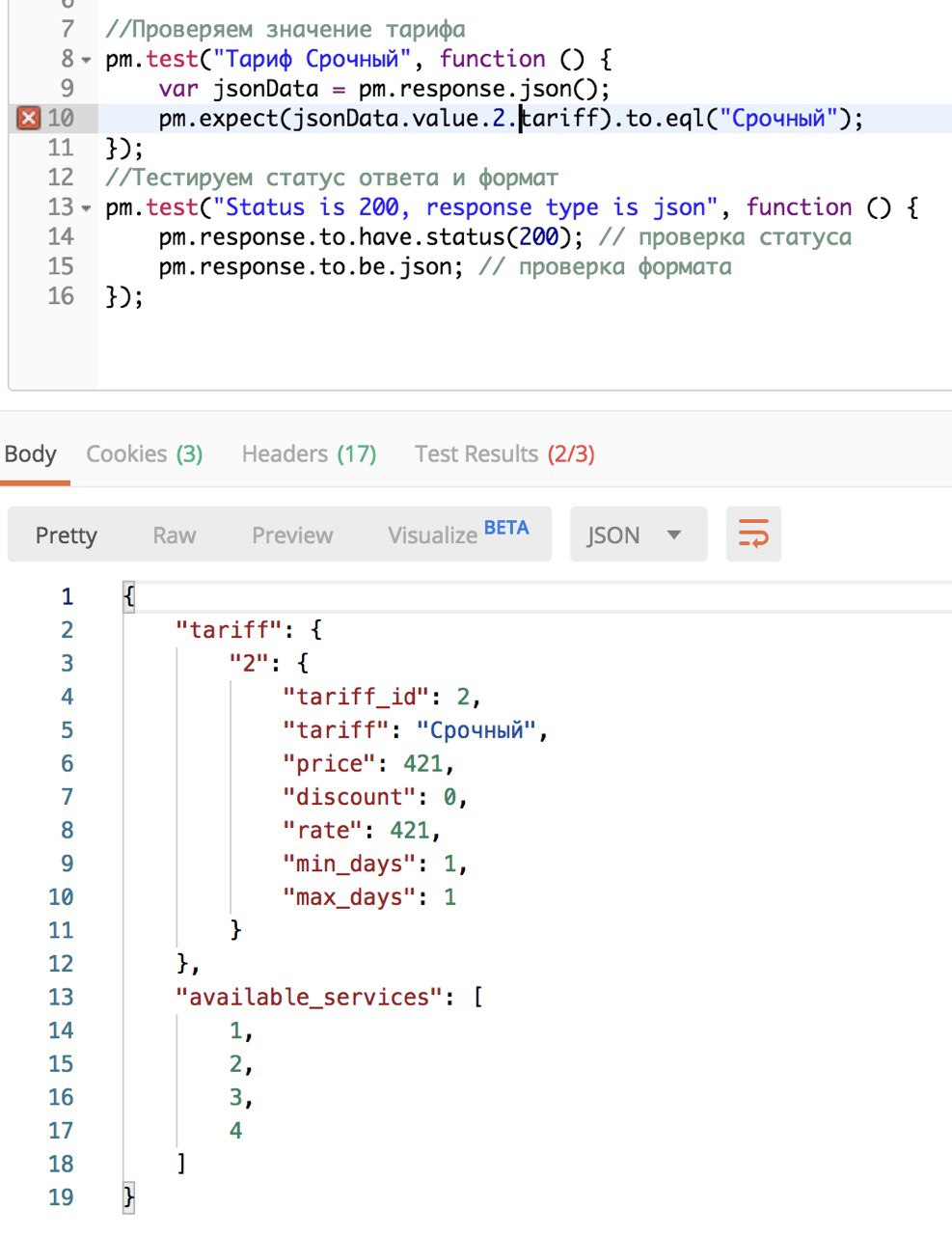Image resolution: width=952 pixels, height=1235 pixels.
Task: Click the "Тариф Срочный" test title line
Action: pos(358,59)
